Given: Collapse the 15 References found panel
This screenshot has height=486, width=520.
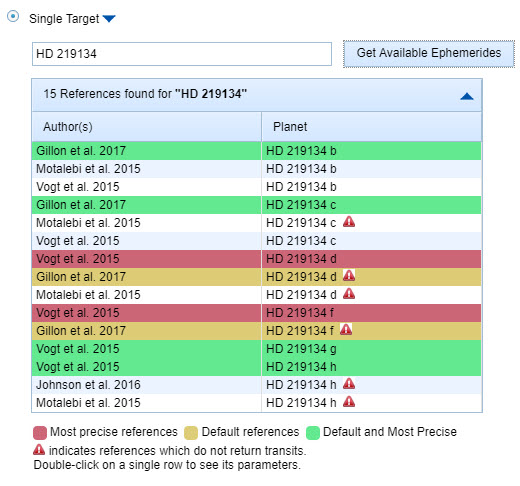Looking at the screenshot, I should coord(467,96).
